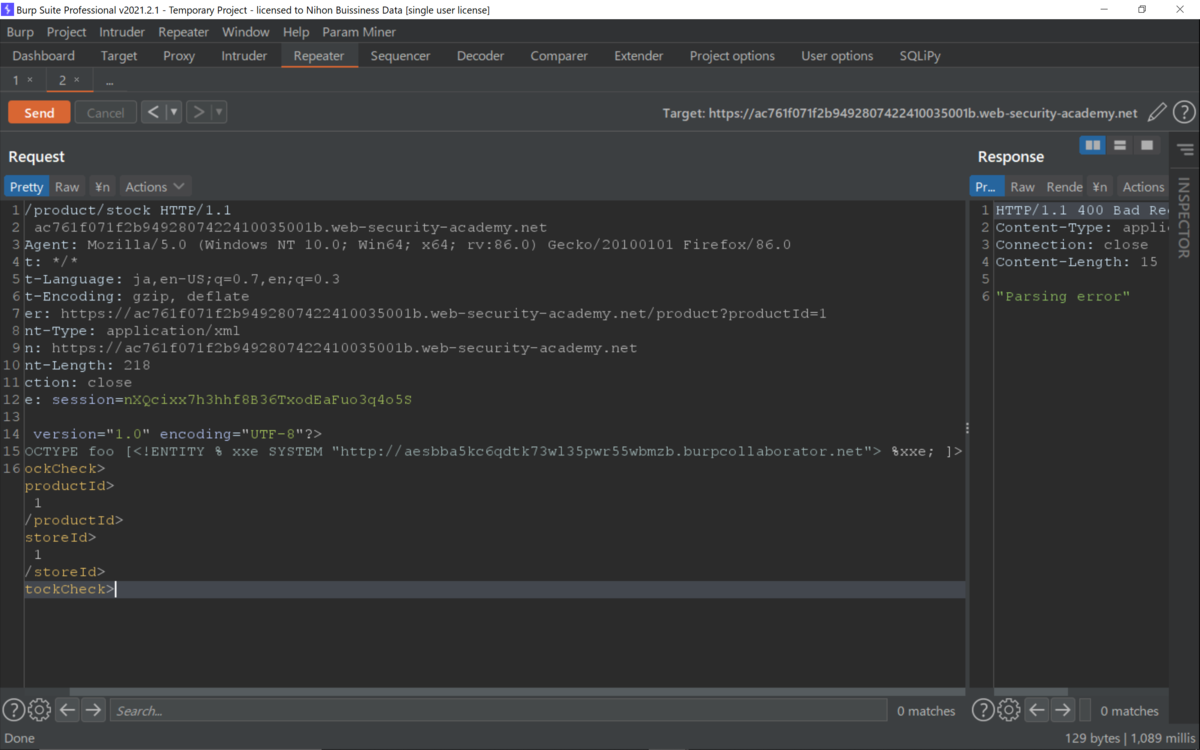The width and height of the screenshot is (1200, 750).
Task: Go to previous request with back arrow
Action: click(x=153, y=112)
